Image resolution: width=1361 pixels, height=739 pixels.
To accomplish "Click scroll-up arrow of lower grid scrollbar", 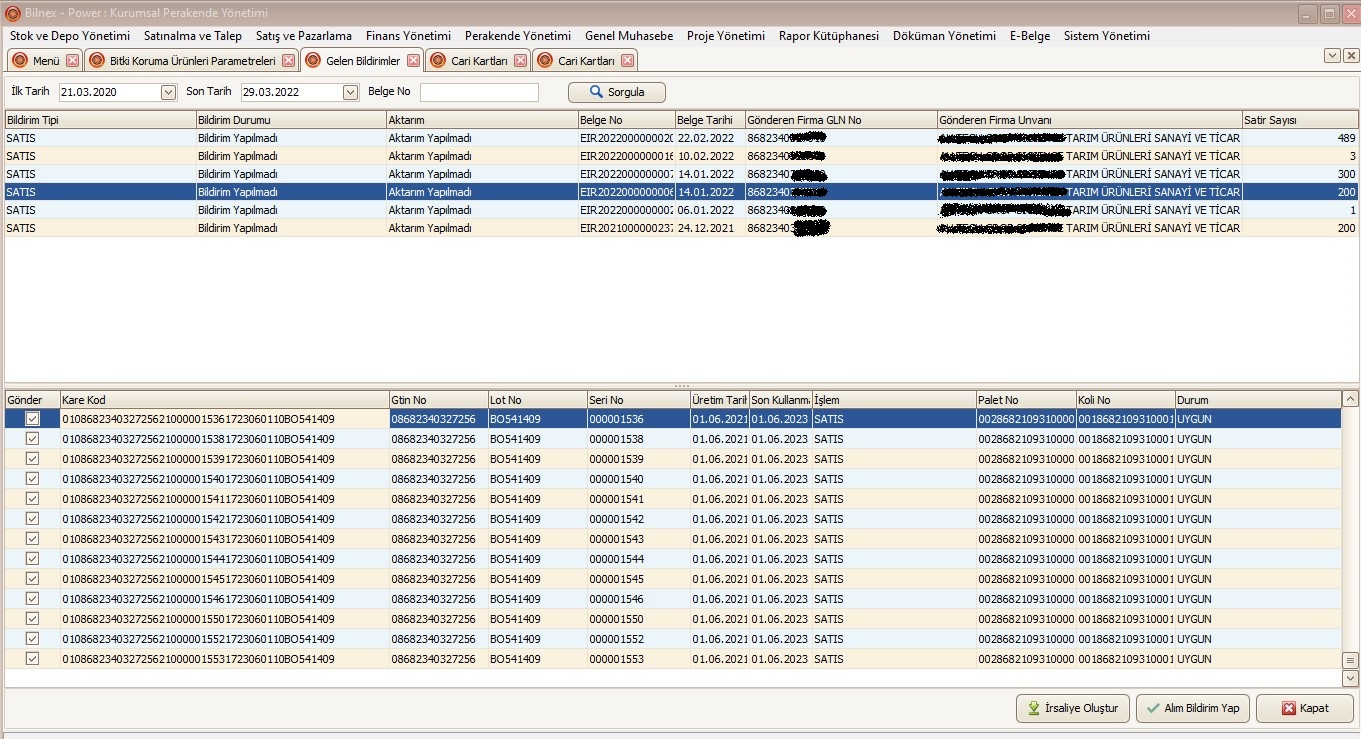I will pyautogui.click(x=1350, y=399).
